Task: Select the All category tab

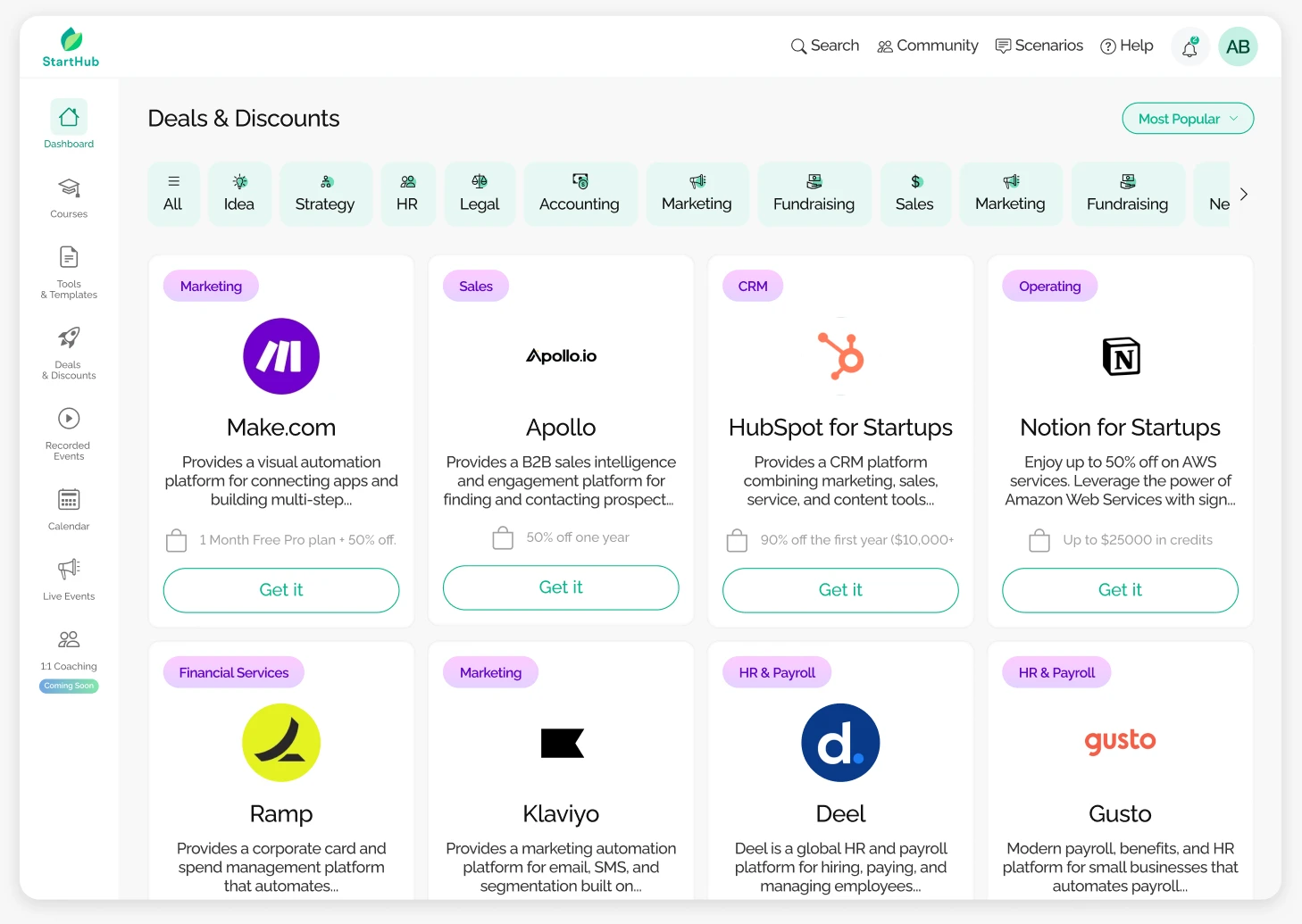Action: coord(173,194)
